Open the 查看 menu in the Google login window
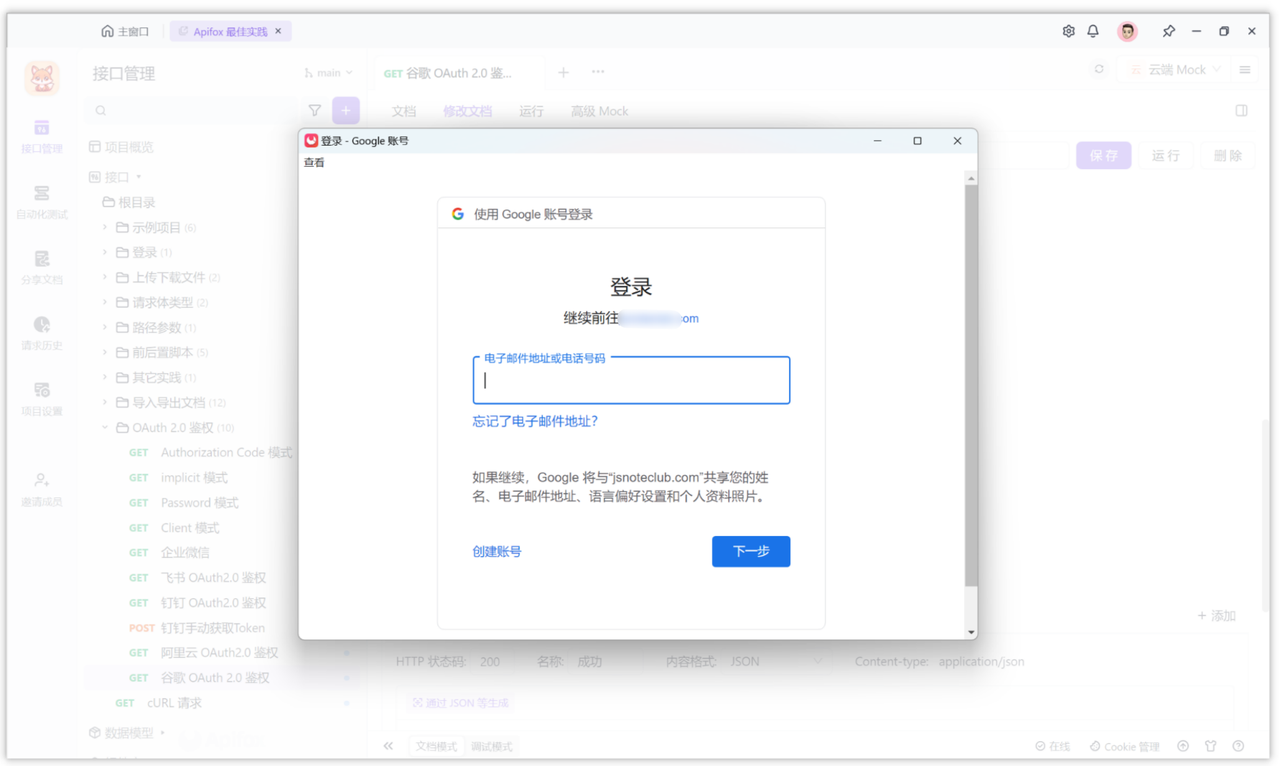The image size is (1280, 766). (x=314, y=161)
